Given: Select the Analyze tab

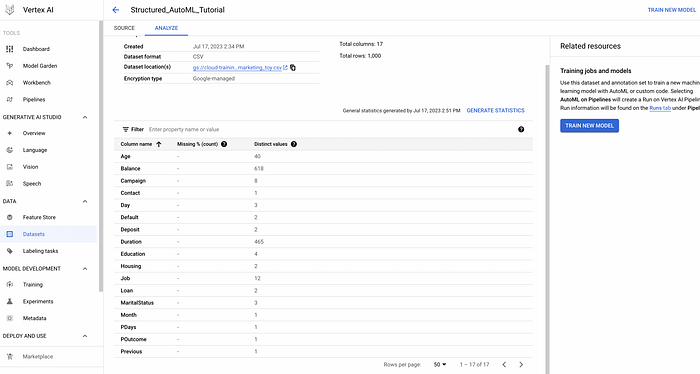Looking at the screenshot, I should click(166, 28).
